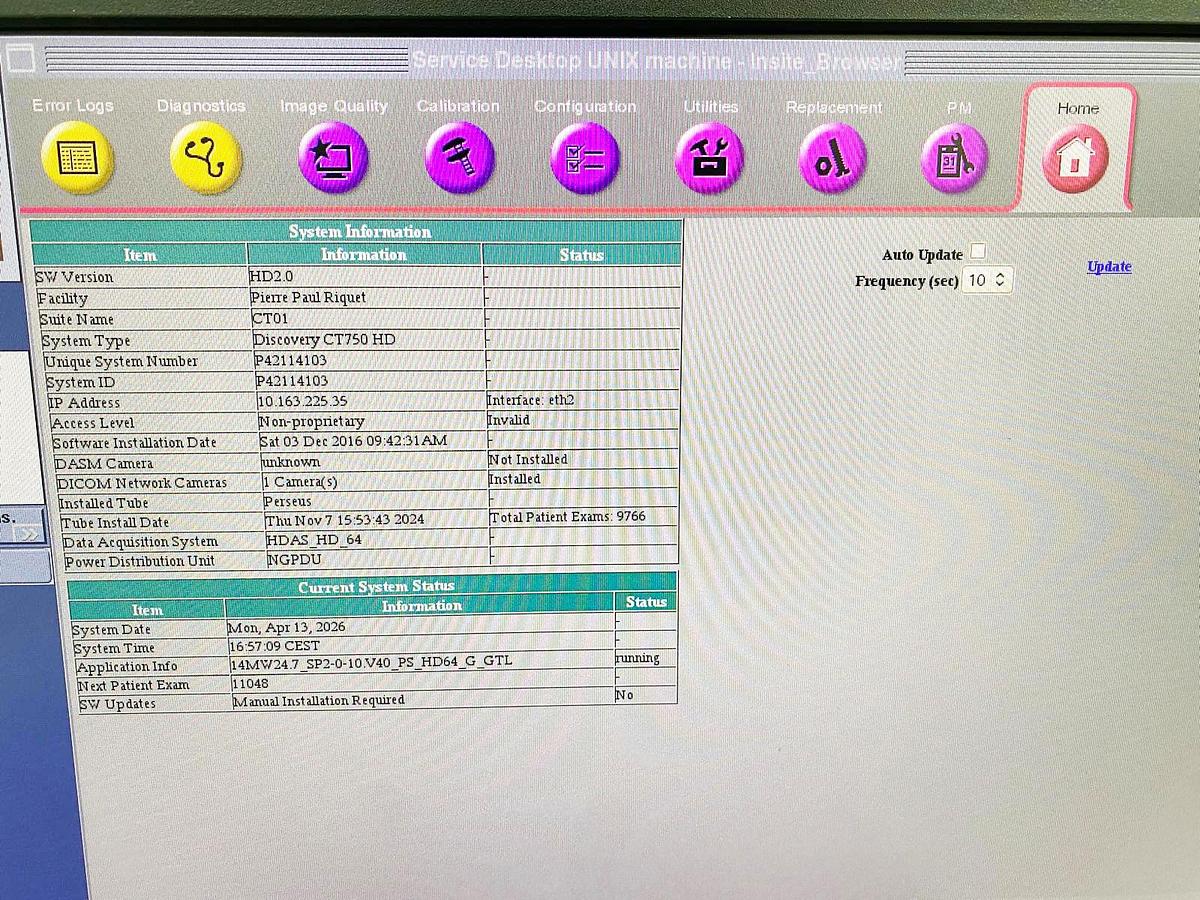Screen dimensions: 1200x900
Task: Select Manual Installation Required text
Action: point(318,701)
